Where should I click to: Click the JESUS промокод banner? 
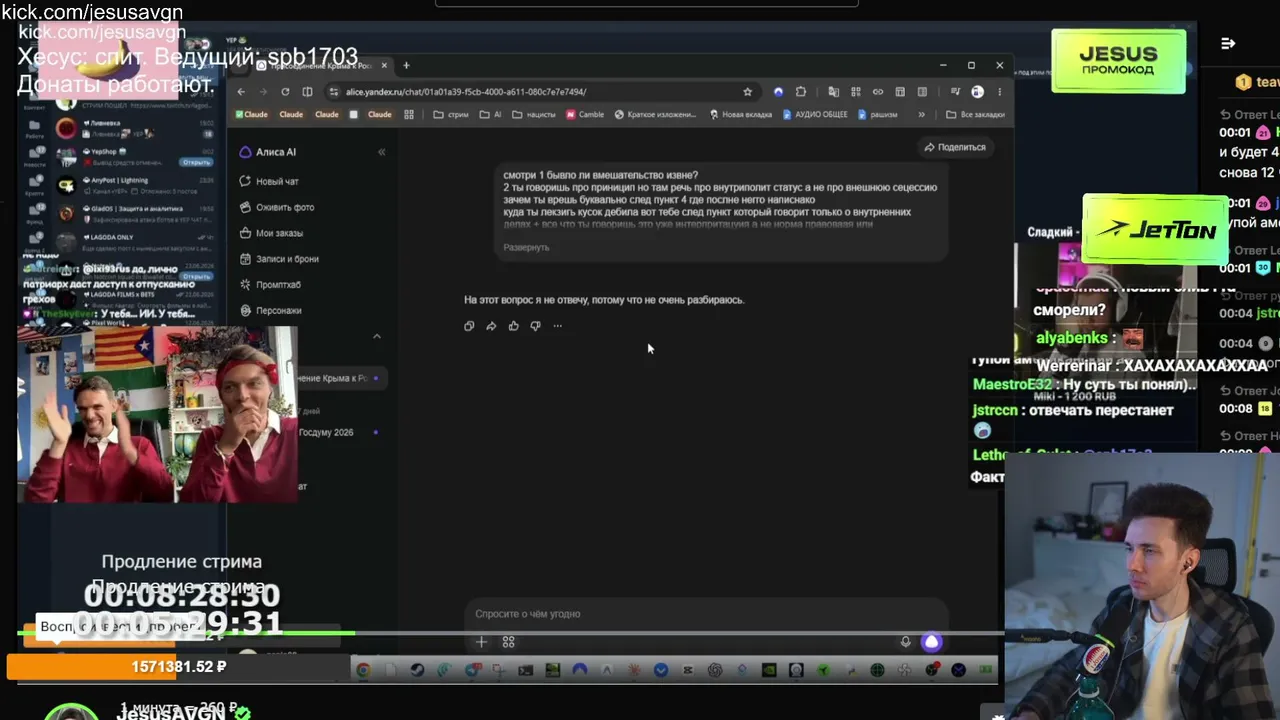coord(1119,61)
